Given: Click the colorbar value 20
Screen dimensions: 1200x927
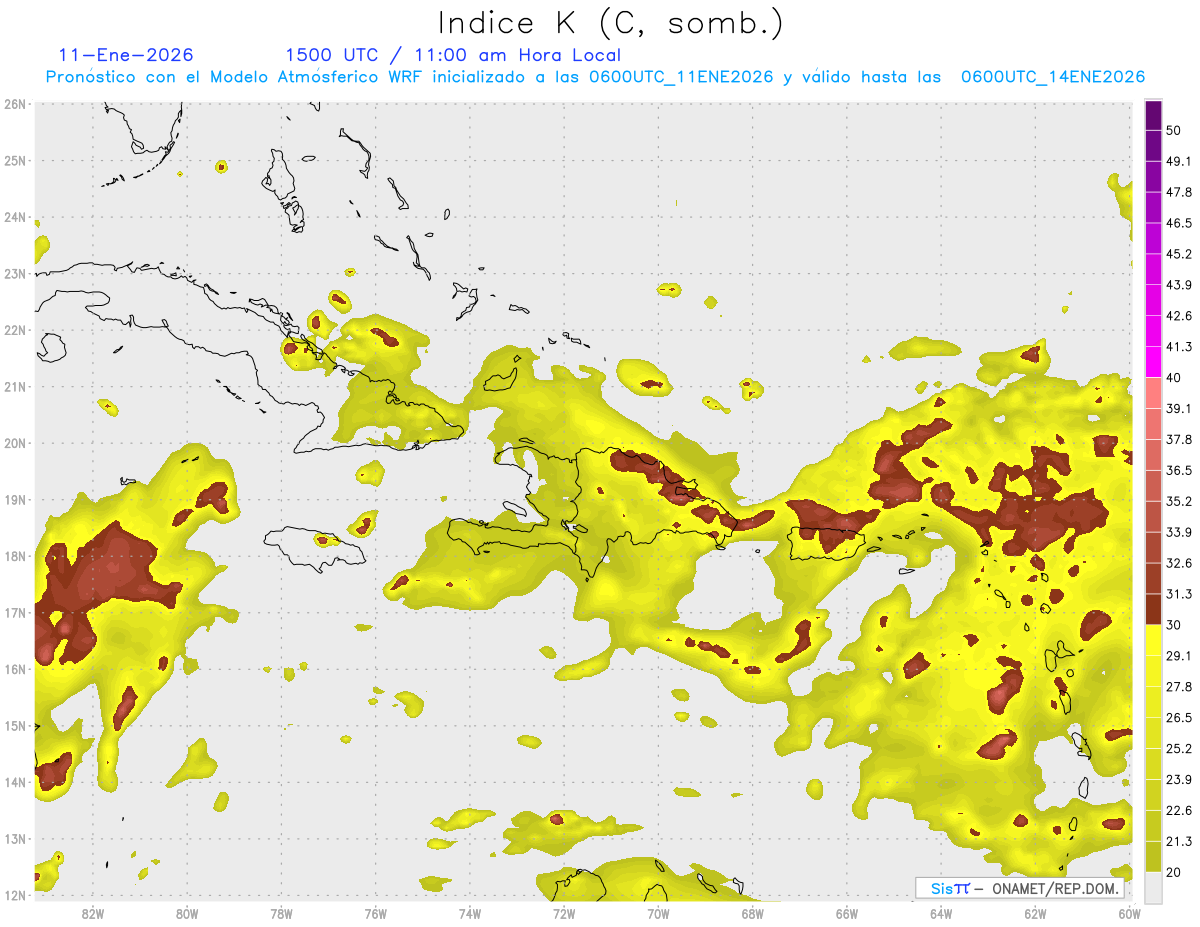Looking at the screenshot, I should click(1173, 872).
